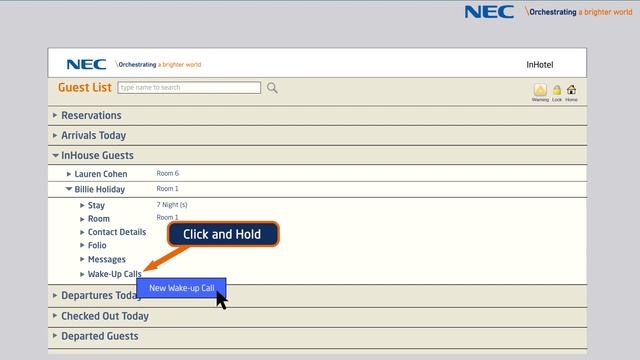Expand the Stay item arrow
The width and height of the screenshot is (640, 360).
(x=82, y=205)
